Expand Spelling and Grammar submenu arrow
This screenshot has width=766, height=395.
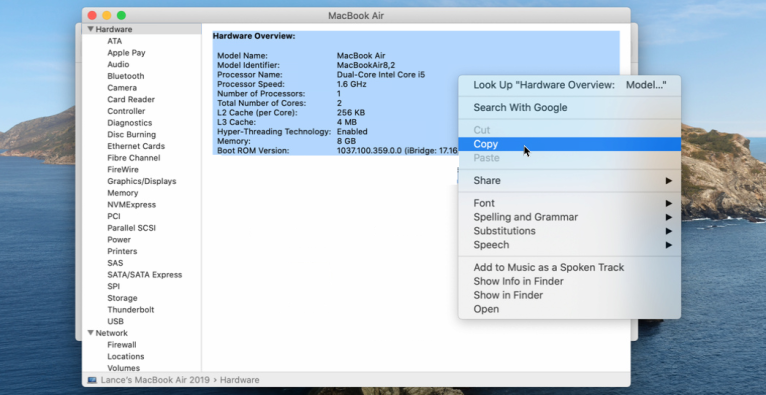tap(669, 217)
